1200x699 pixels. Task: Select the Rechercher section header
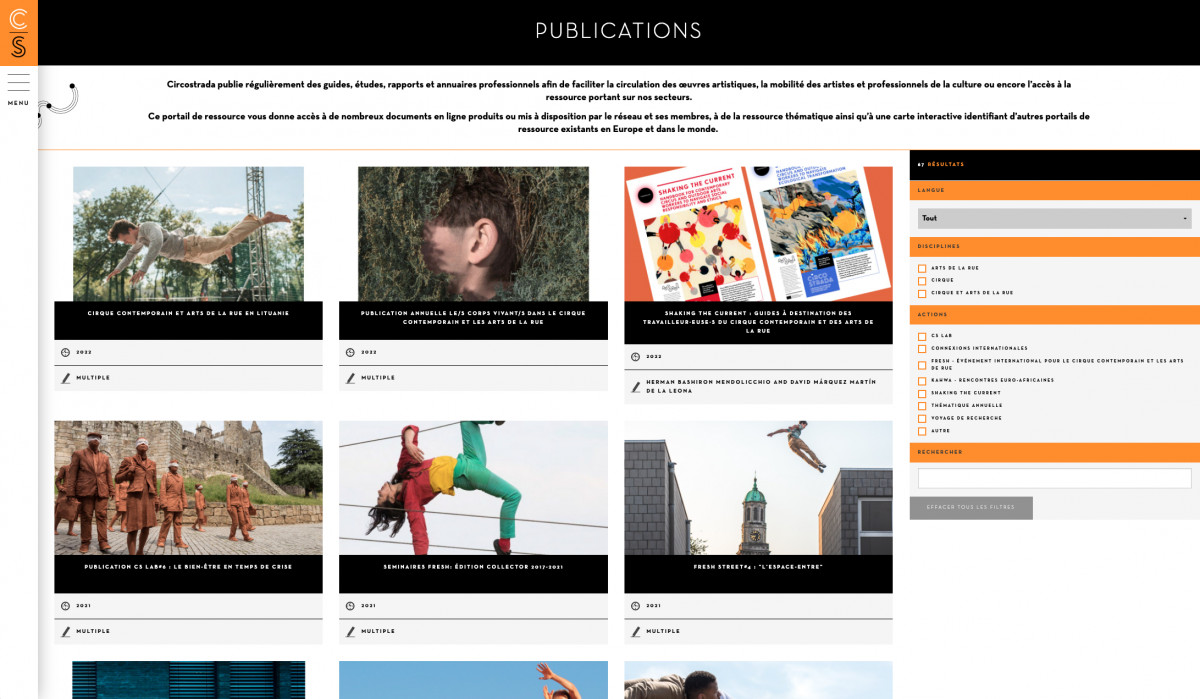pyautogui.click(x=1054, y=452)
